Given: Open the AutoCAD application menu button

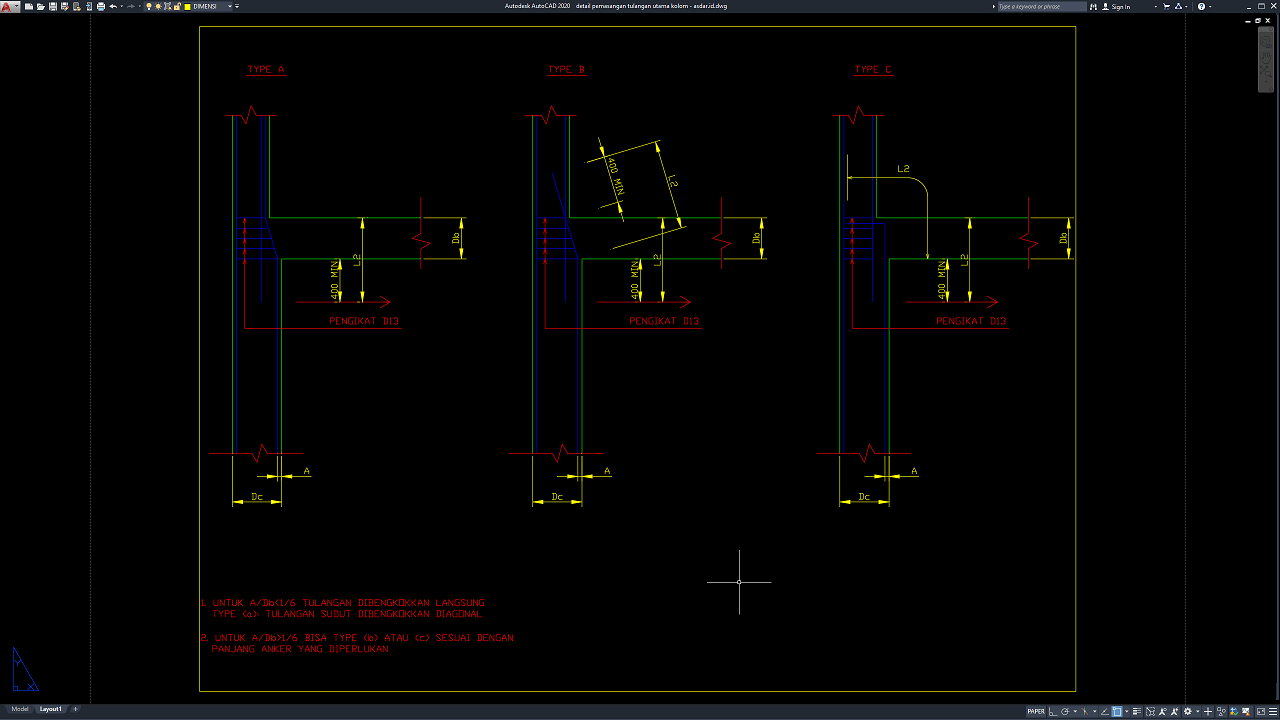Looking at the screenshot, I should 8,6.
